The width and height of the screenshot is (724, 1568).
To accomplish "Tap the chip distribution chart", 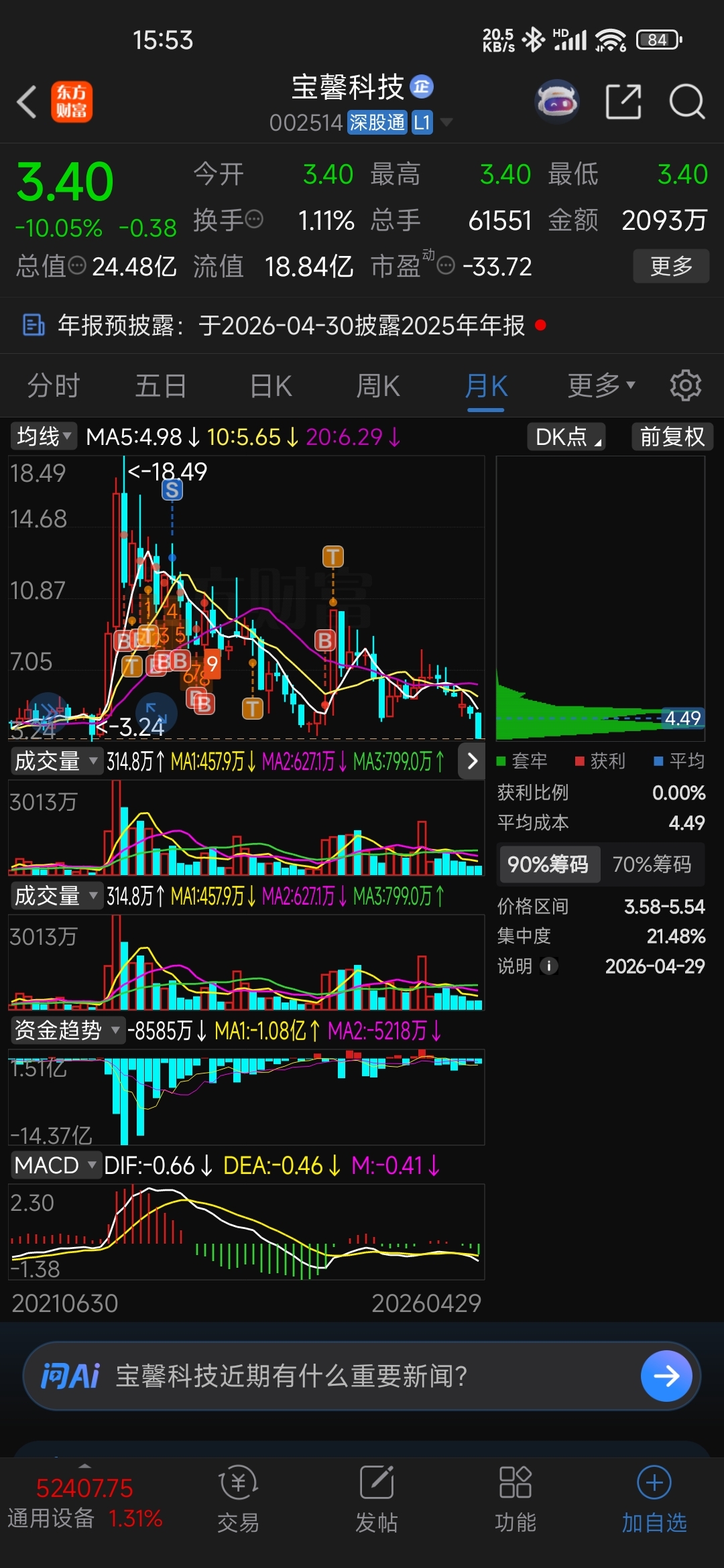I will pos(601,598).
